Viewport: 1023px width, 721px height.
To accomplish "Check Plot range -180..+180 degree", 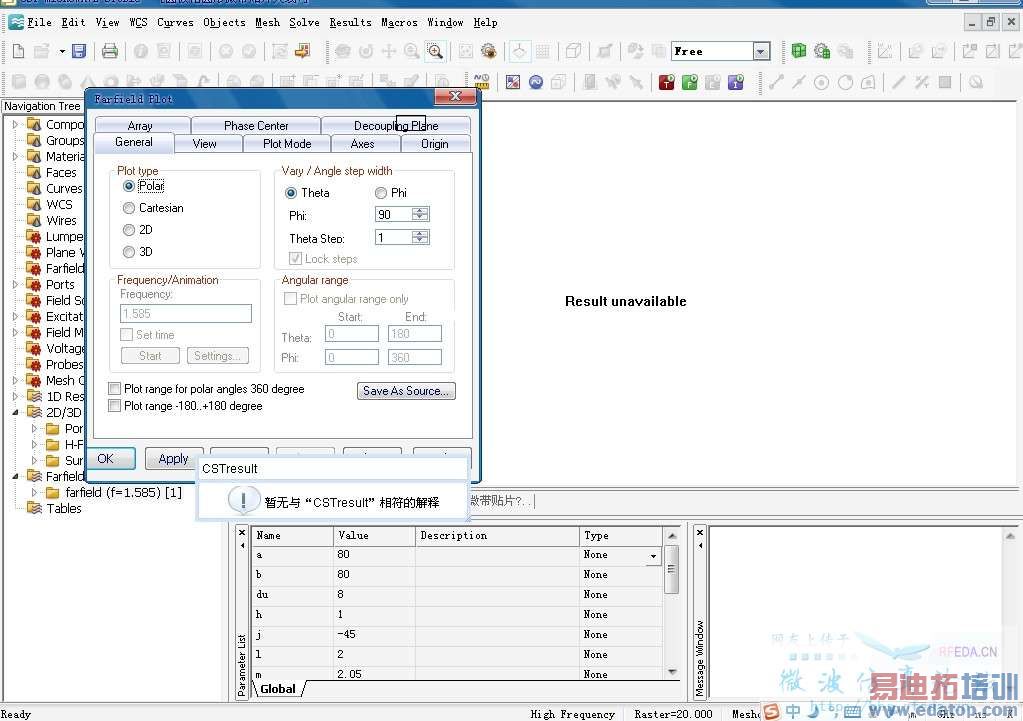I will point(115,406).
